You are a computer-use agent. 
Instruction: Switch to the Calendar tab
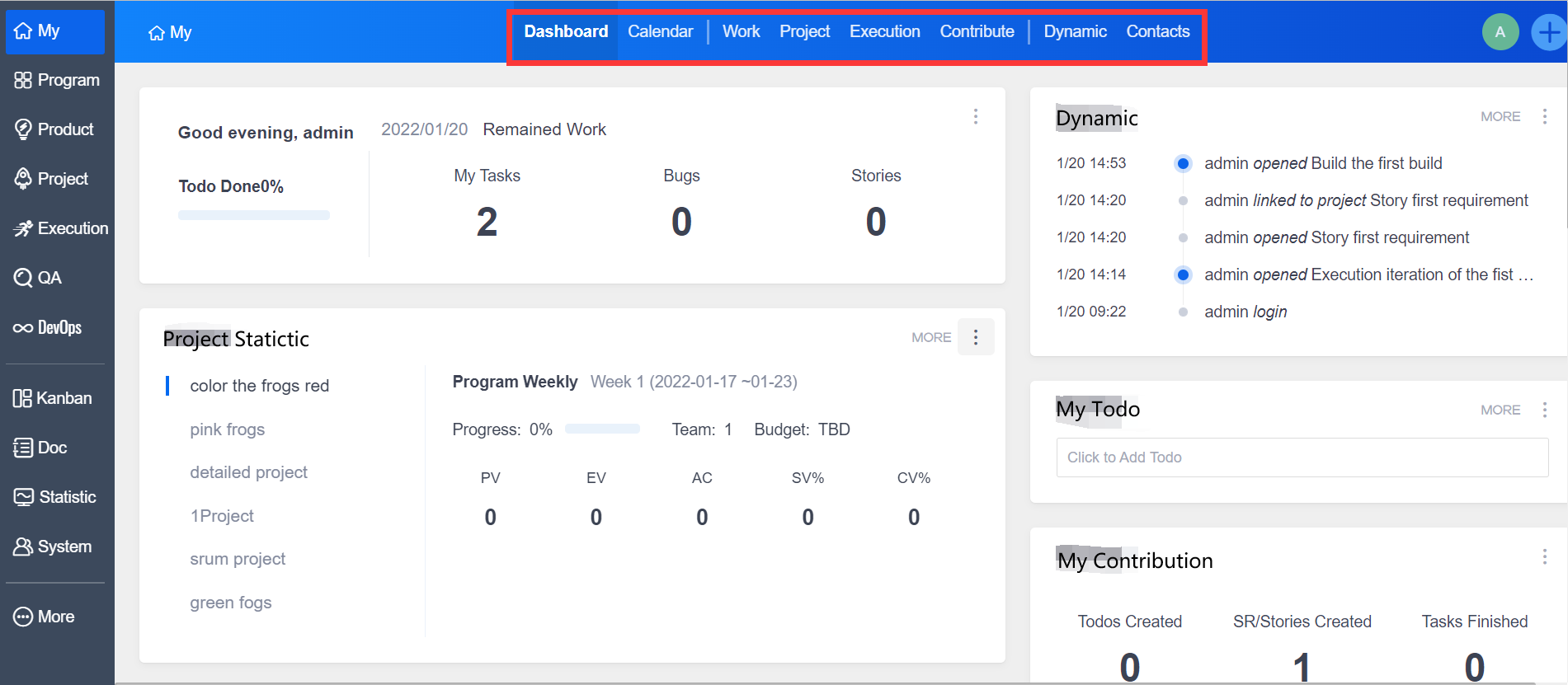pos(660,31)
